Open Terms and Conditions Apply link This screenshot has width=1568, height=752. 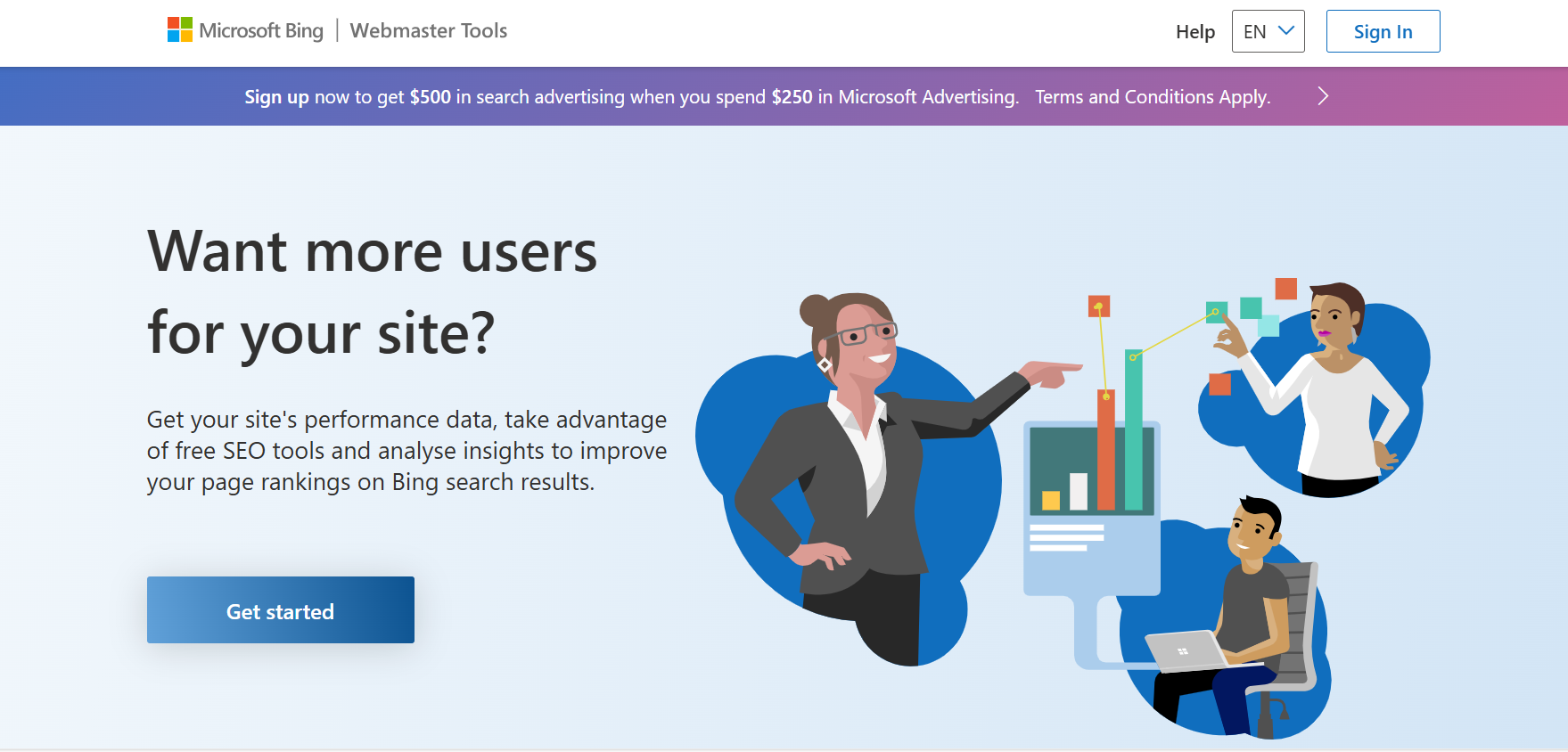point(1153,97)
